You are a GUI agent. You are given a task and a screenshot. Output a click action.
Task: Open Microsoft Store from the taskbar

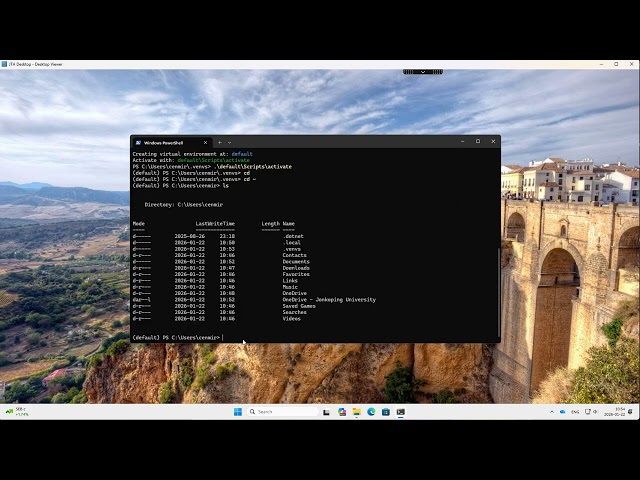pyautogui.click(x=386, y=412)
